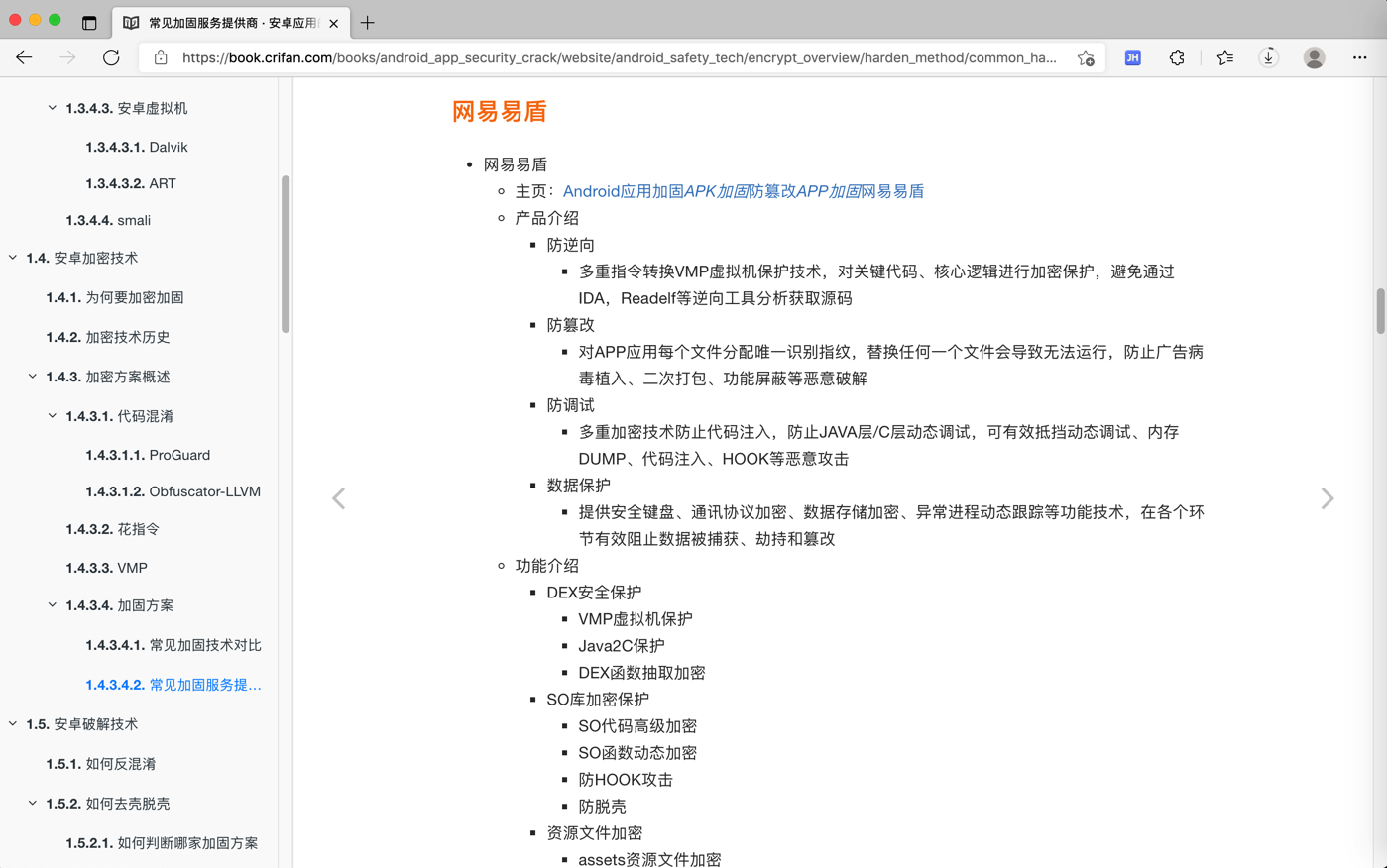1387x868 pixels.
Task: Click the 防逆向 bullet text
Action: (571, 245)
